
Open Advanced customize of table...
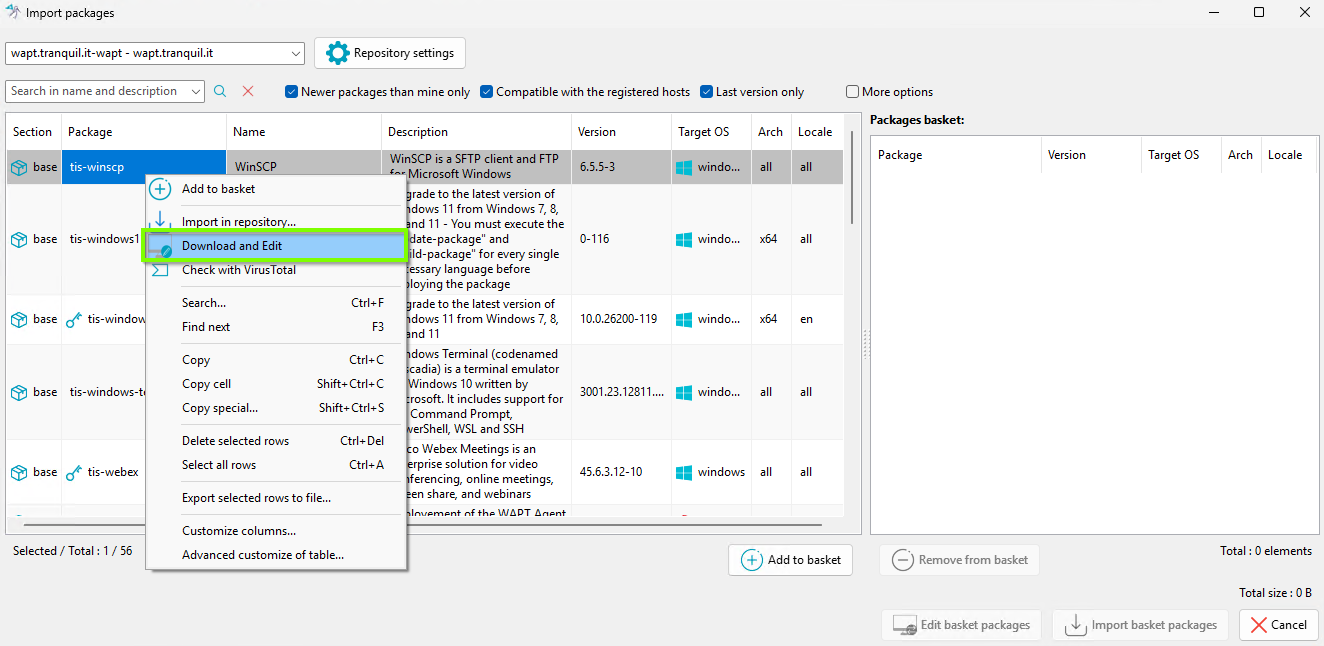tap(276, 555)
